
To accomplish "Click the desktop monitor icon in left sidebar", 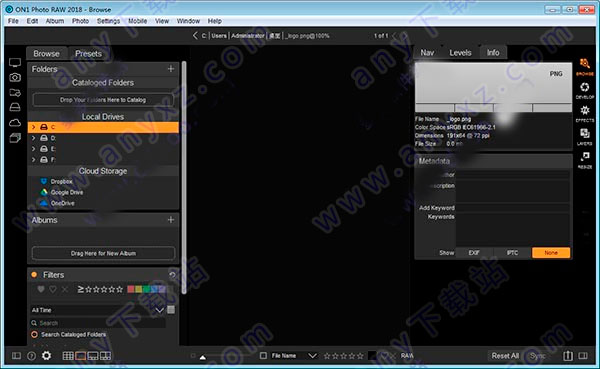I will click(x=15, y=63).
